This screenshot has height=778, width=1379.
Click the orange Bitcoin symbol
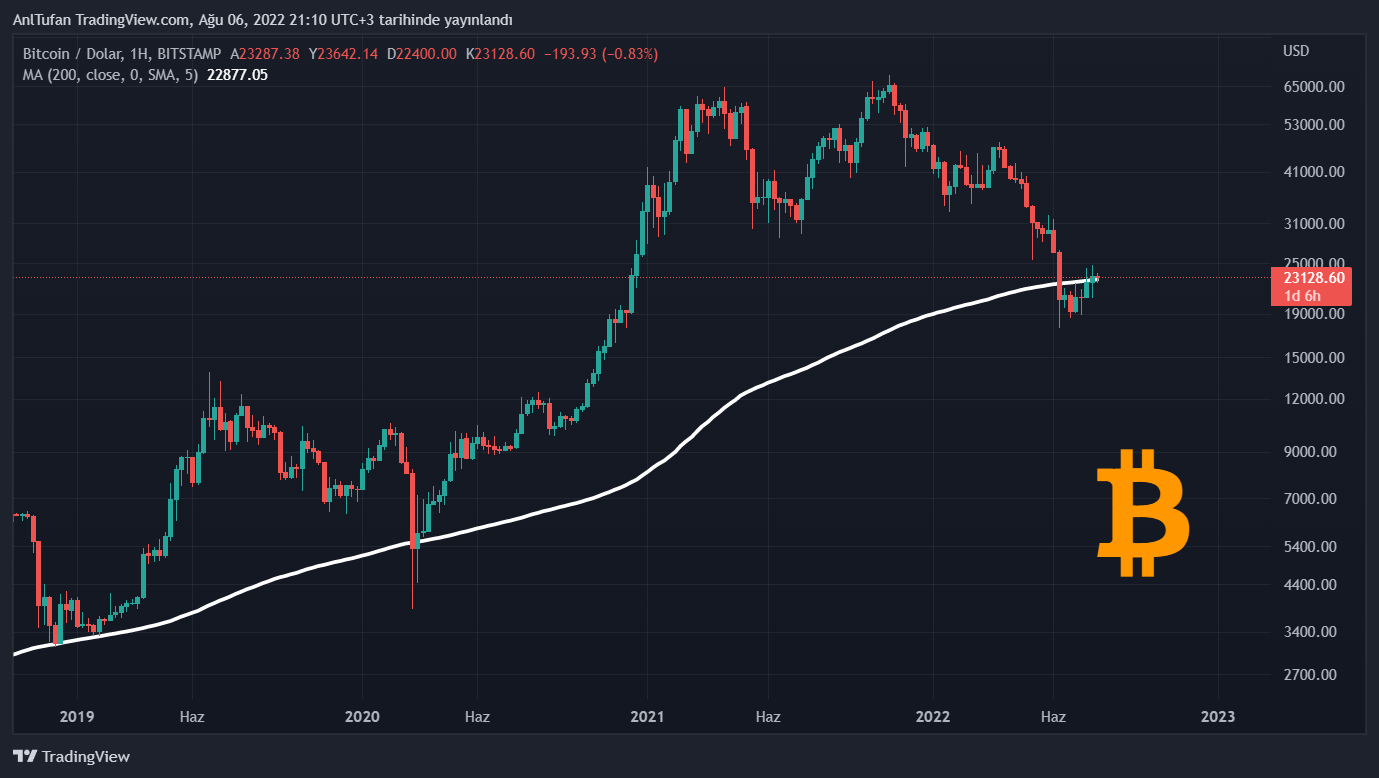click(x=1143, y=513)
